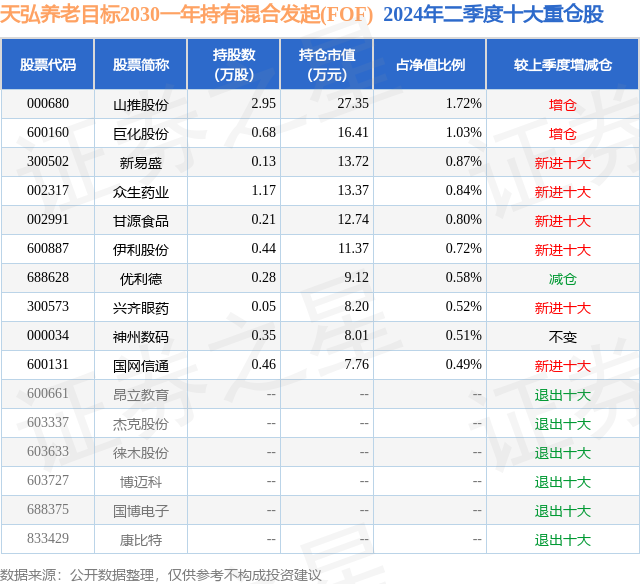640x584 pixels.
Task: Select the 巨化股份 stock name
Action: click(x=141, y=134)
